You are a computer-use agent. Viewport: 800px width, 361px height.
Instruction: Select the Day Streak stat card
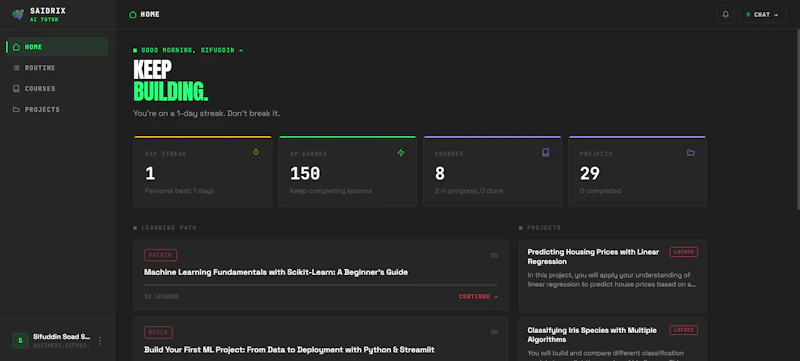(x=203, y=171)
